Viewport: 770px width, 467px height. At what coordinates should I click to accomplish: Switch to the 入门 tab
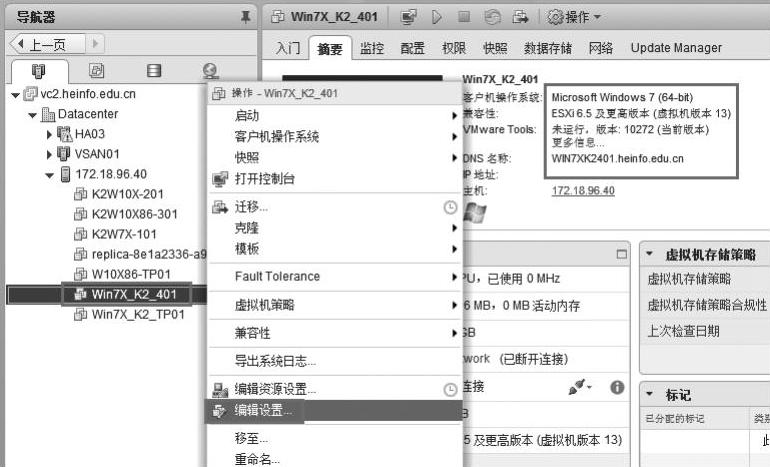click(288, 48)
